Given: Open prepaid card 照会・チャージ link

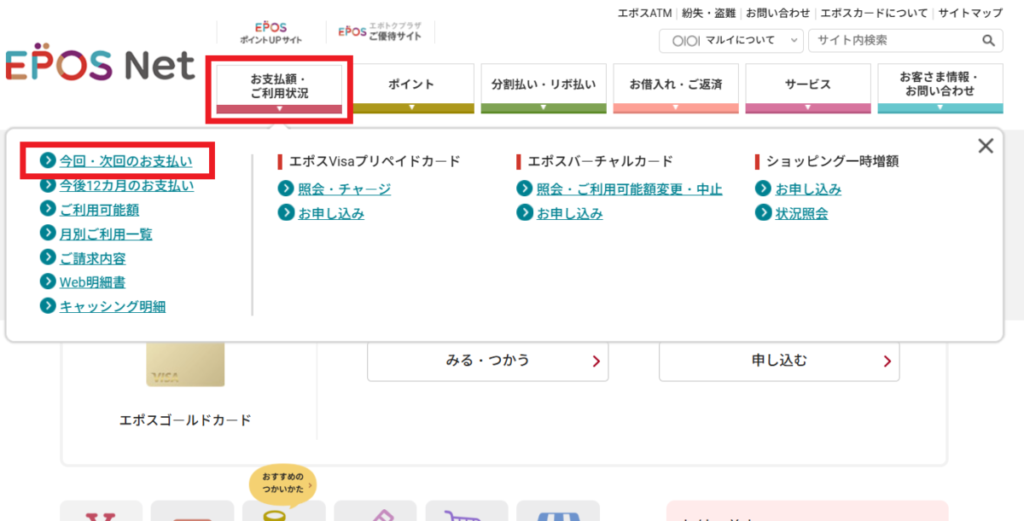Looking at the screenshot, I should pos(345,189).
